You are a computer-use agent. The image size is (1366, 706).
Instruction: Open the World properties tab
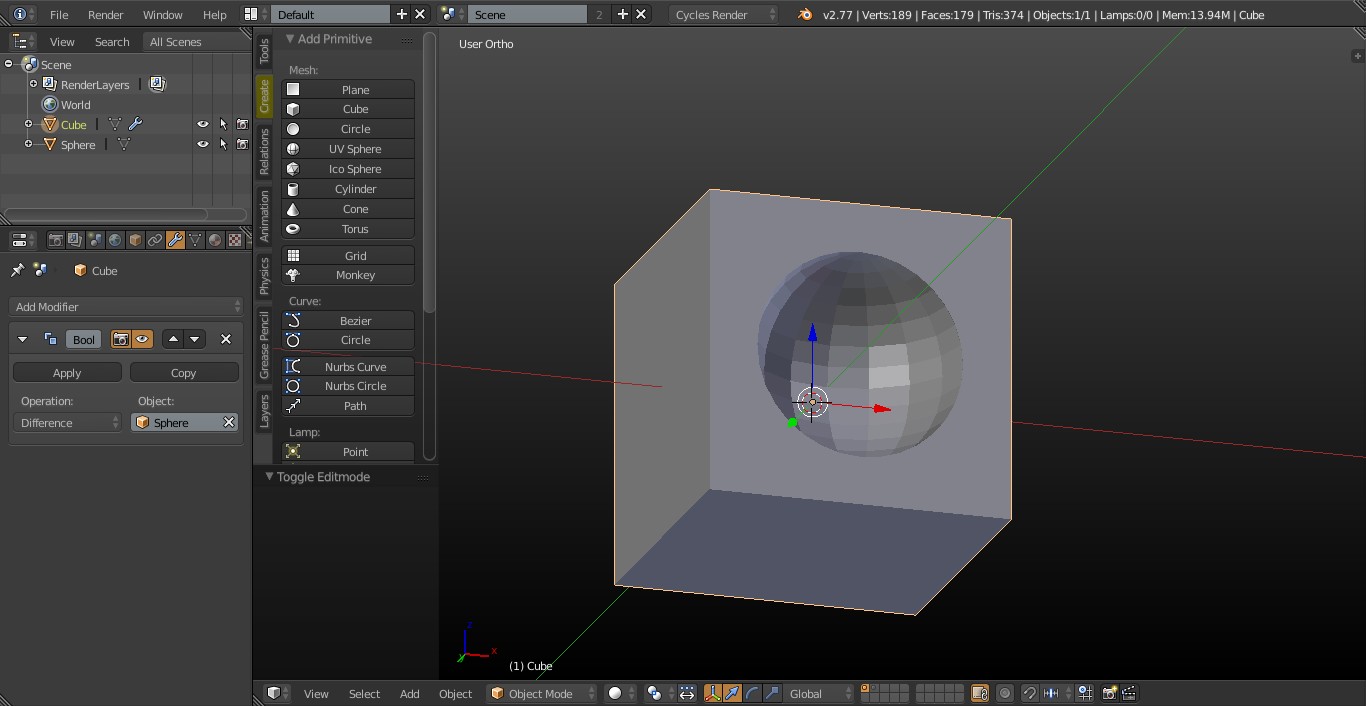[x=115, y=240]
